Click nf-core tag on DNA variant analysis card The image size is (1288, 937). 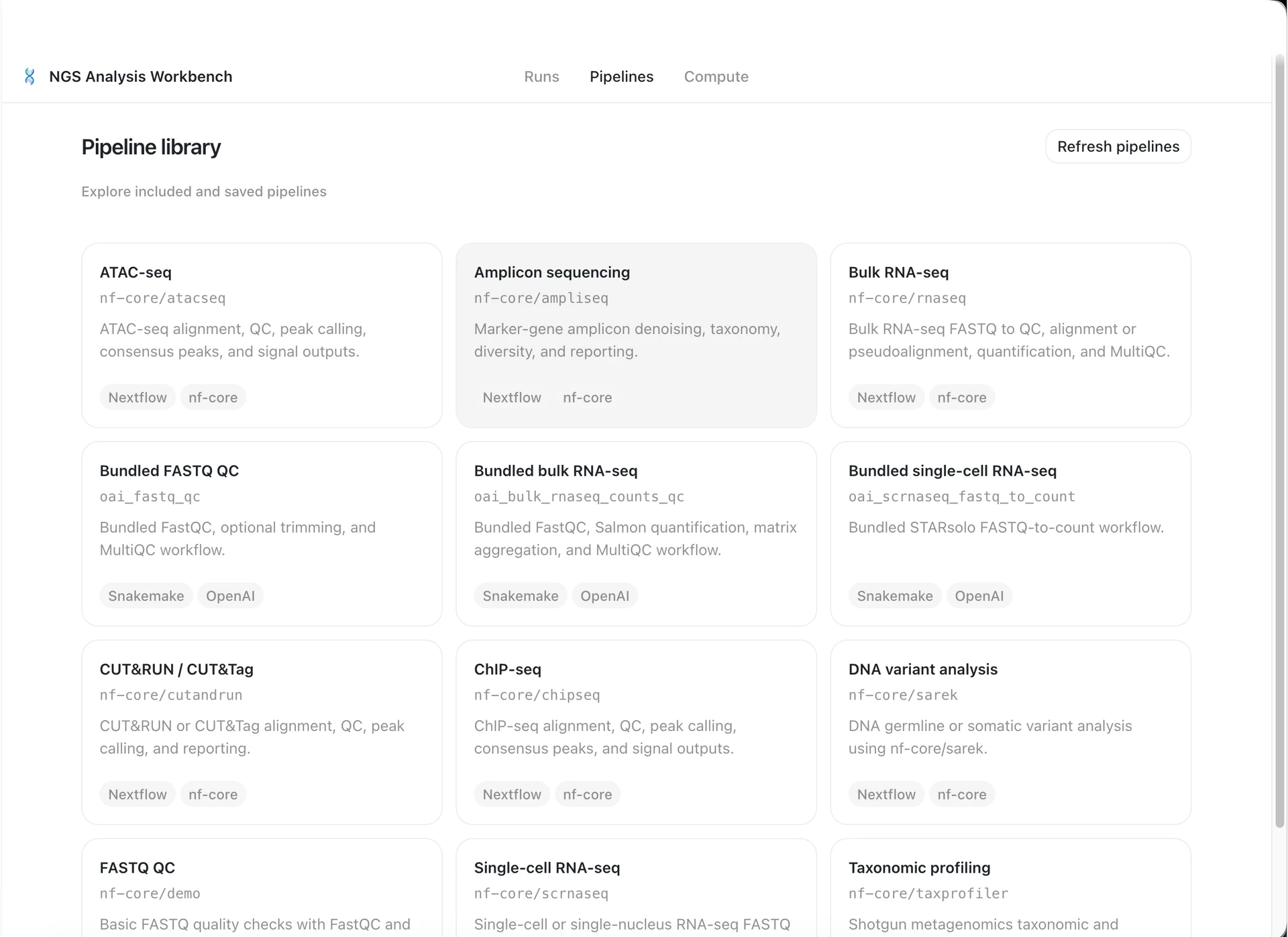961,794
